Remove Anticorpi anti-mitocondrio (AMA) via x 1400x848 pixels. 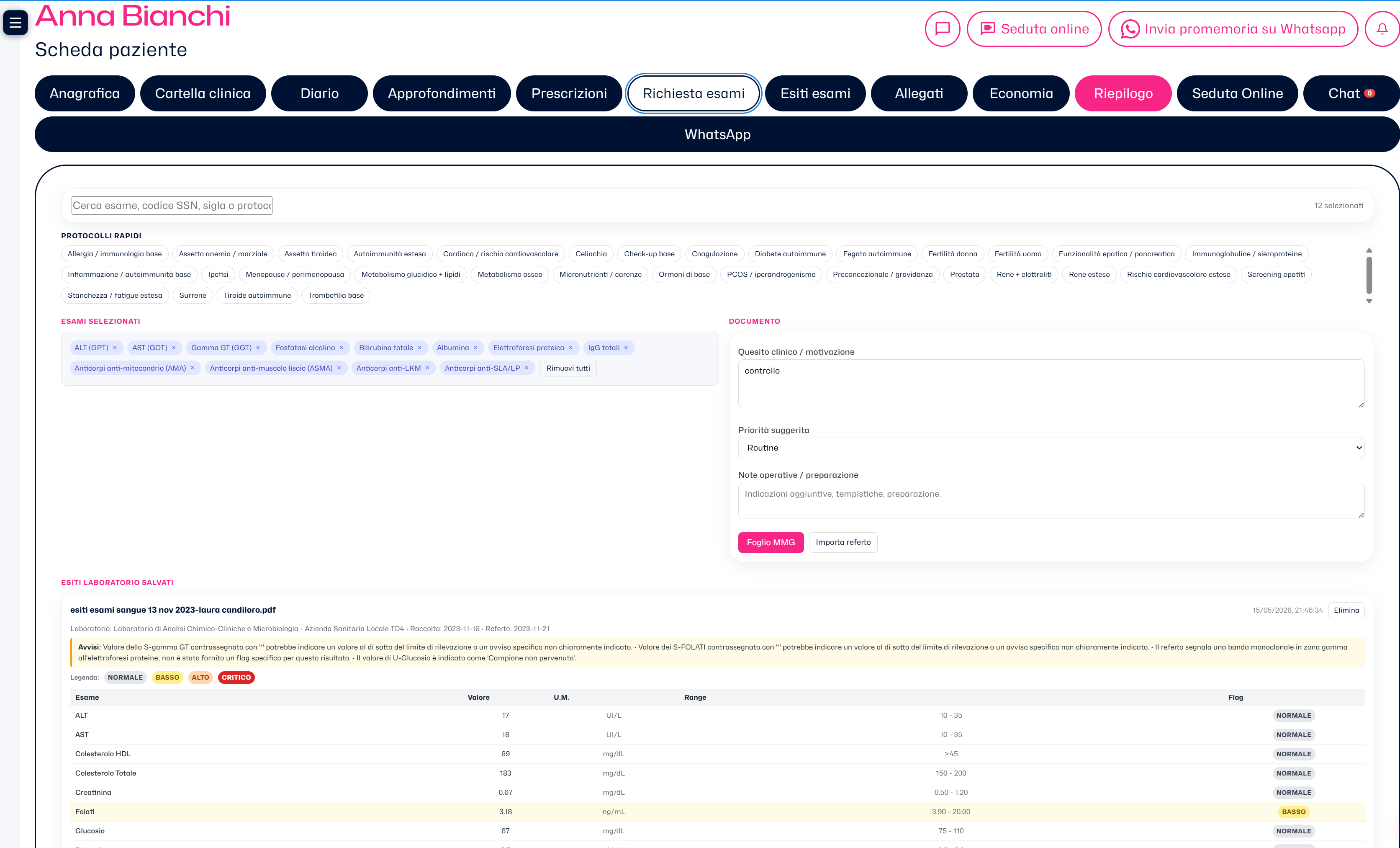click(193, 368)
